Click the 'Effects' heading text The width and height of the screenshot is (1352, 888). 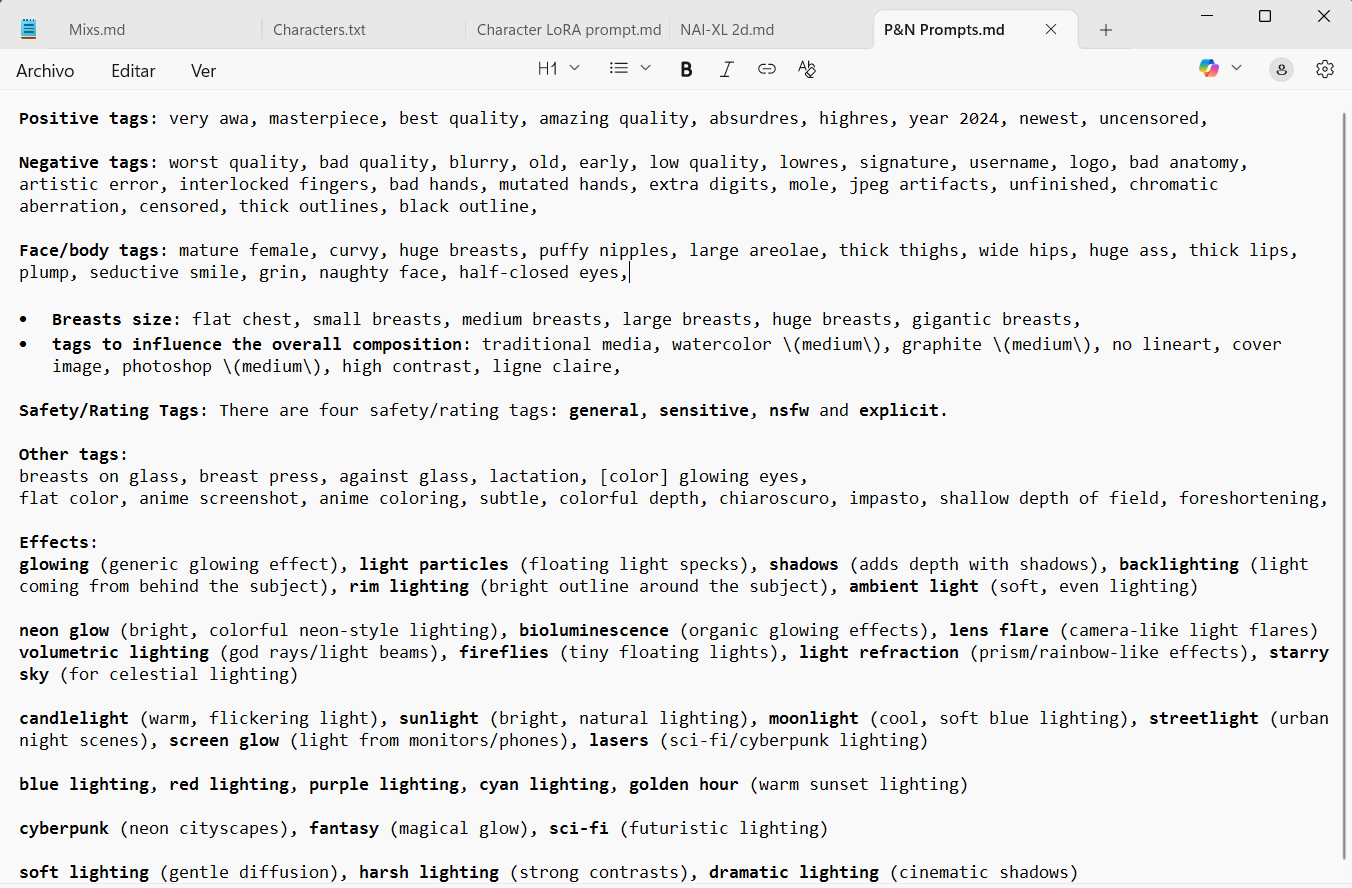54,542
